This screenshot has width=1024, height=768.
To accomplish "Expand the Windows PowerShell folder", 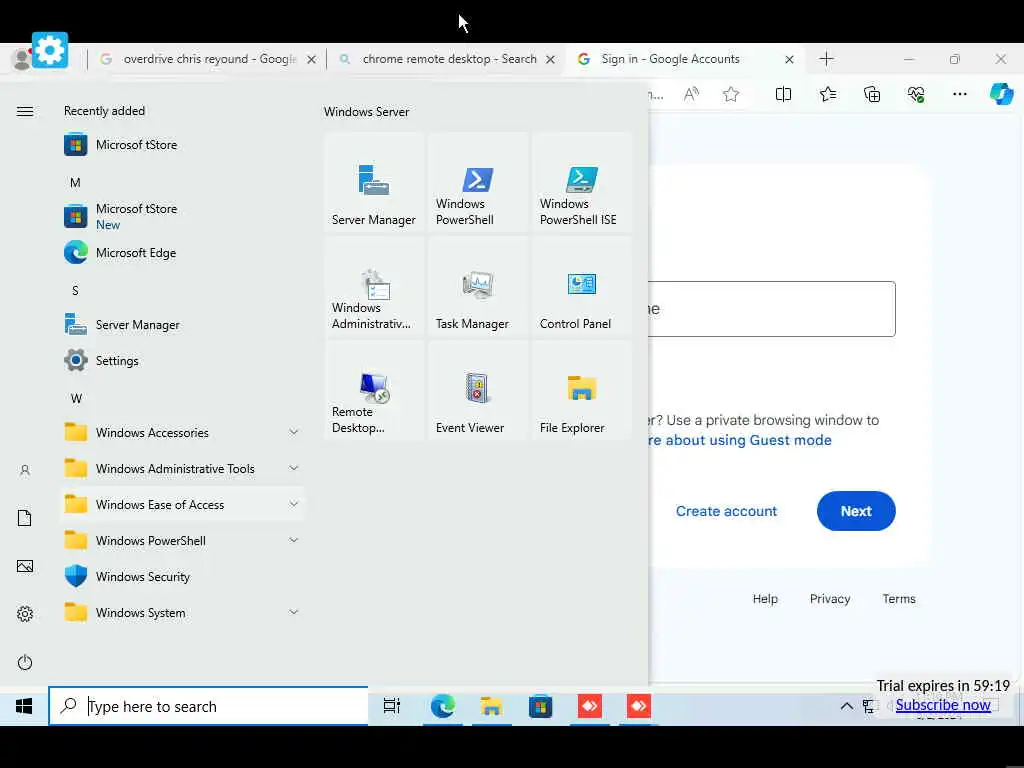I will (x=182, y=541).
